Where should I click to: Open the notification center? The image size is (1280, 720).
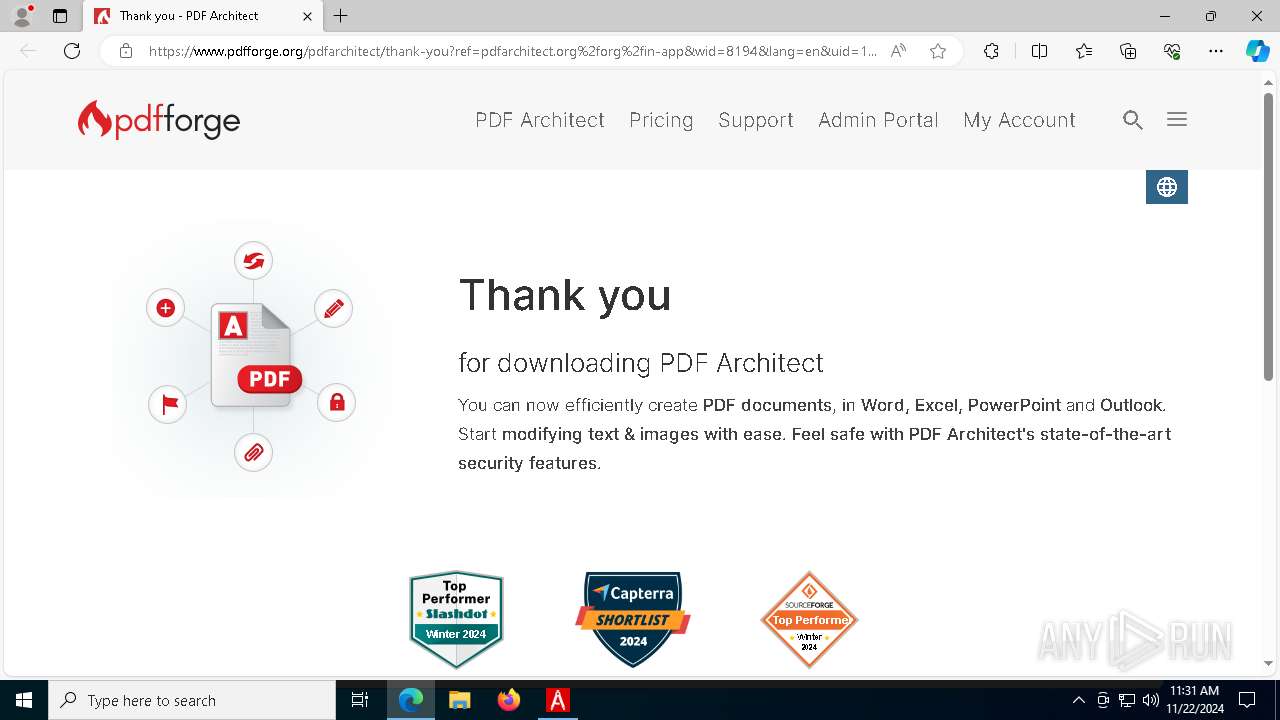click(x=1247, y=700)
